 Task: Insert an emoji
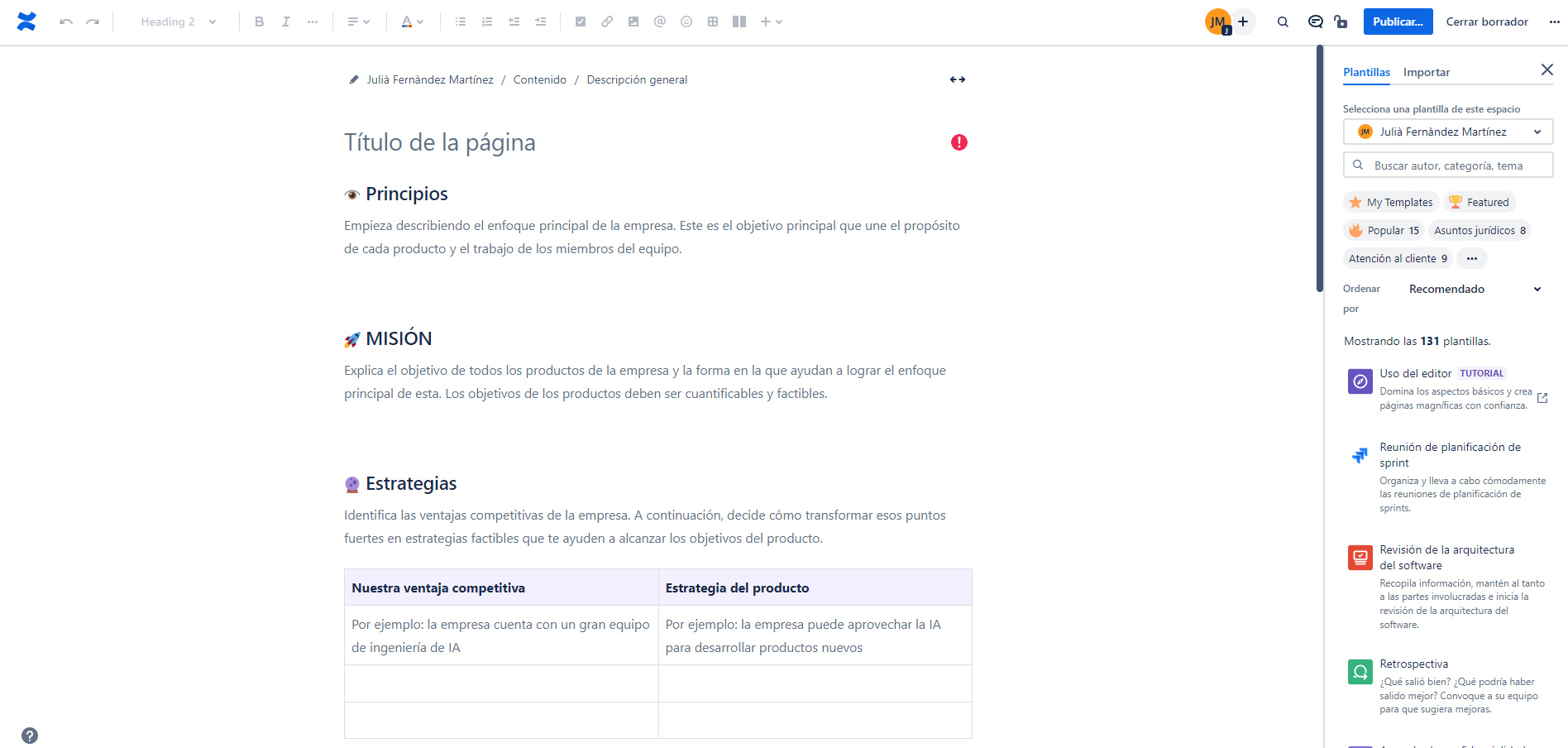686,22
